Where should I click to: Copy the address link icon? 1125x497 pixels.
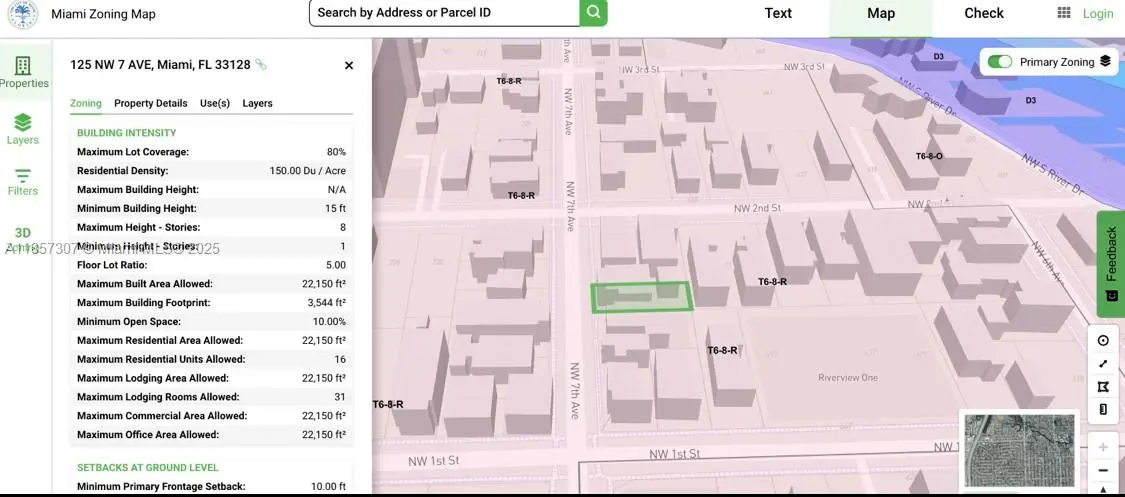tap(261, 65)
